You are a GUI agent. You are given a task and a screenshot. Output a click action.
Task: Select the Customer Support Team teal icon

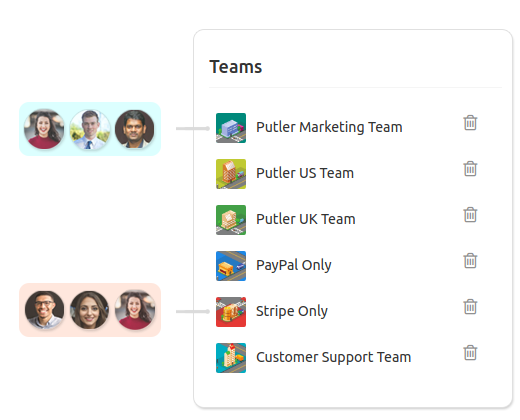(x=231, y=358)
